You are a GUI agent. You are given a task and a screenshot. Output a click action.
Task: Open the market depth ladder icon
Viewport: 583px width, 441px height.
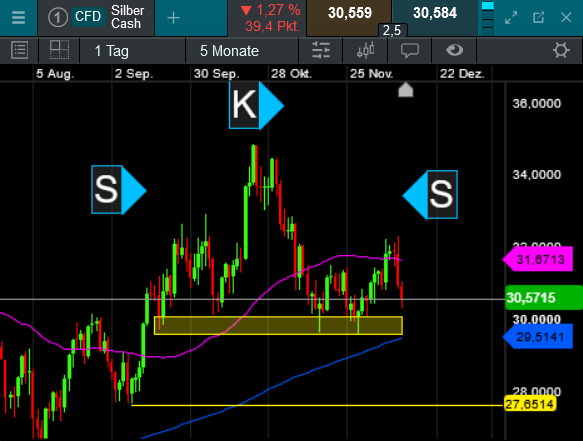(x=487, y=17)
